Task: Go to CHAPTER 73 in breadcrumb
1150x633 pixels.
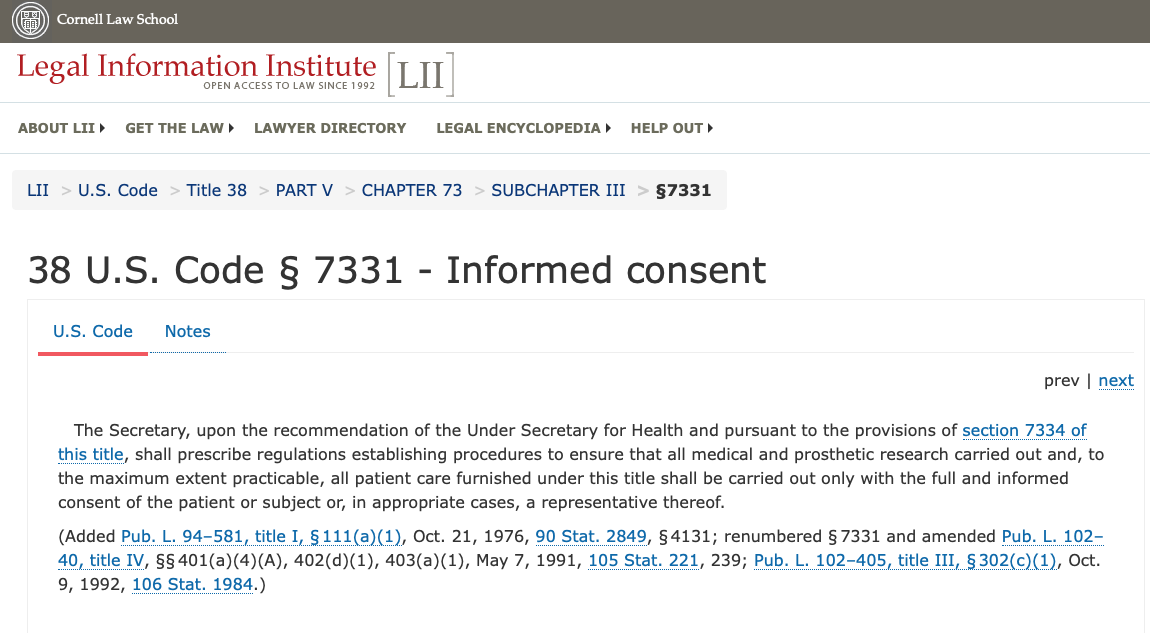Action: 411,191
